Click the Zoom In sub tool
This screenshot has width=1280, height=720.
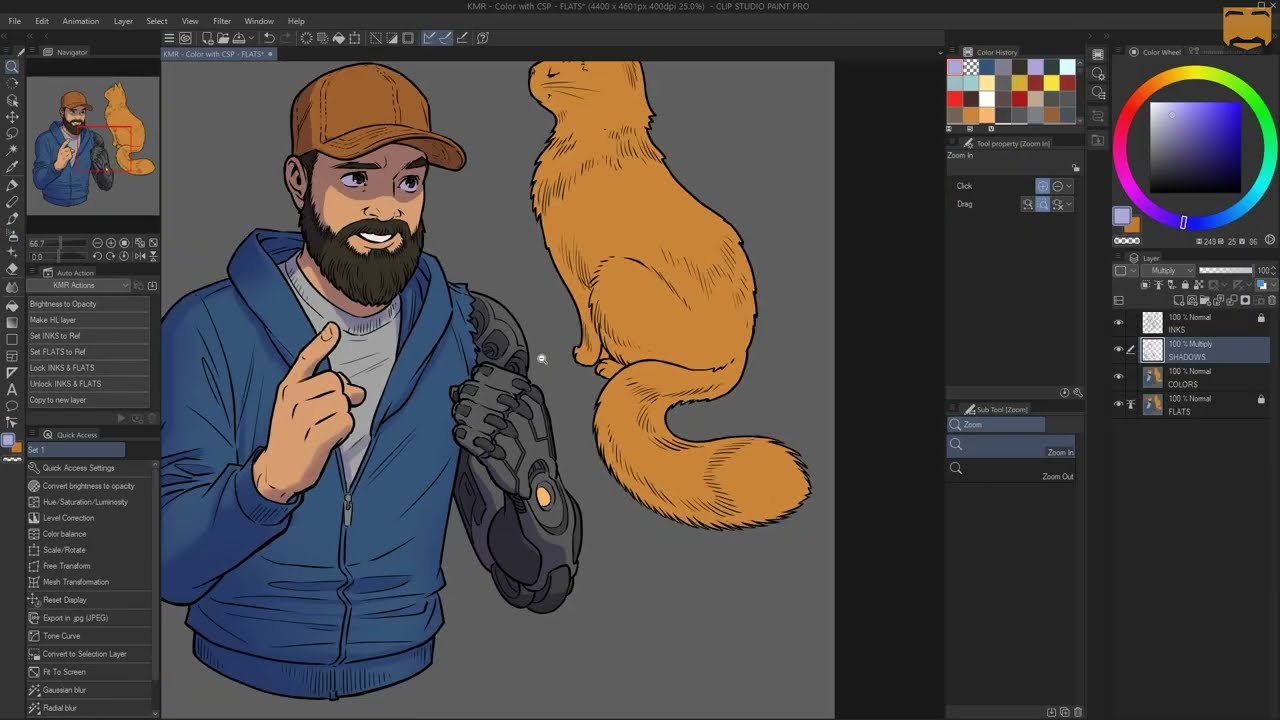pyautogui.click(x=1011, y=445)
